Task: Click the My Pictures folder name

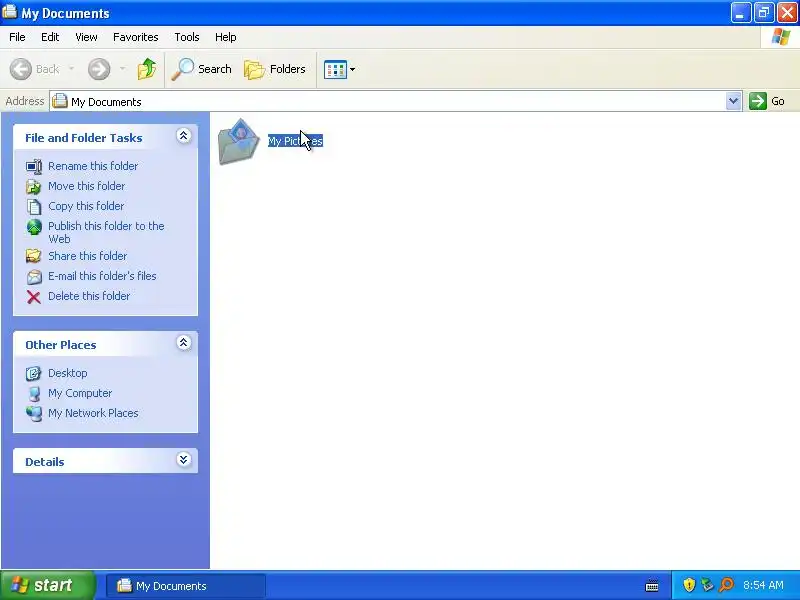Action: 295,141
